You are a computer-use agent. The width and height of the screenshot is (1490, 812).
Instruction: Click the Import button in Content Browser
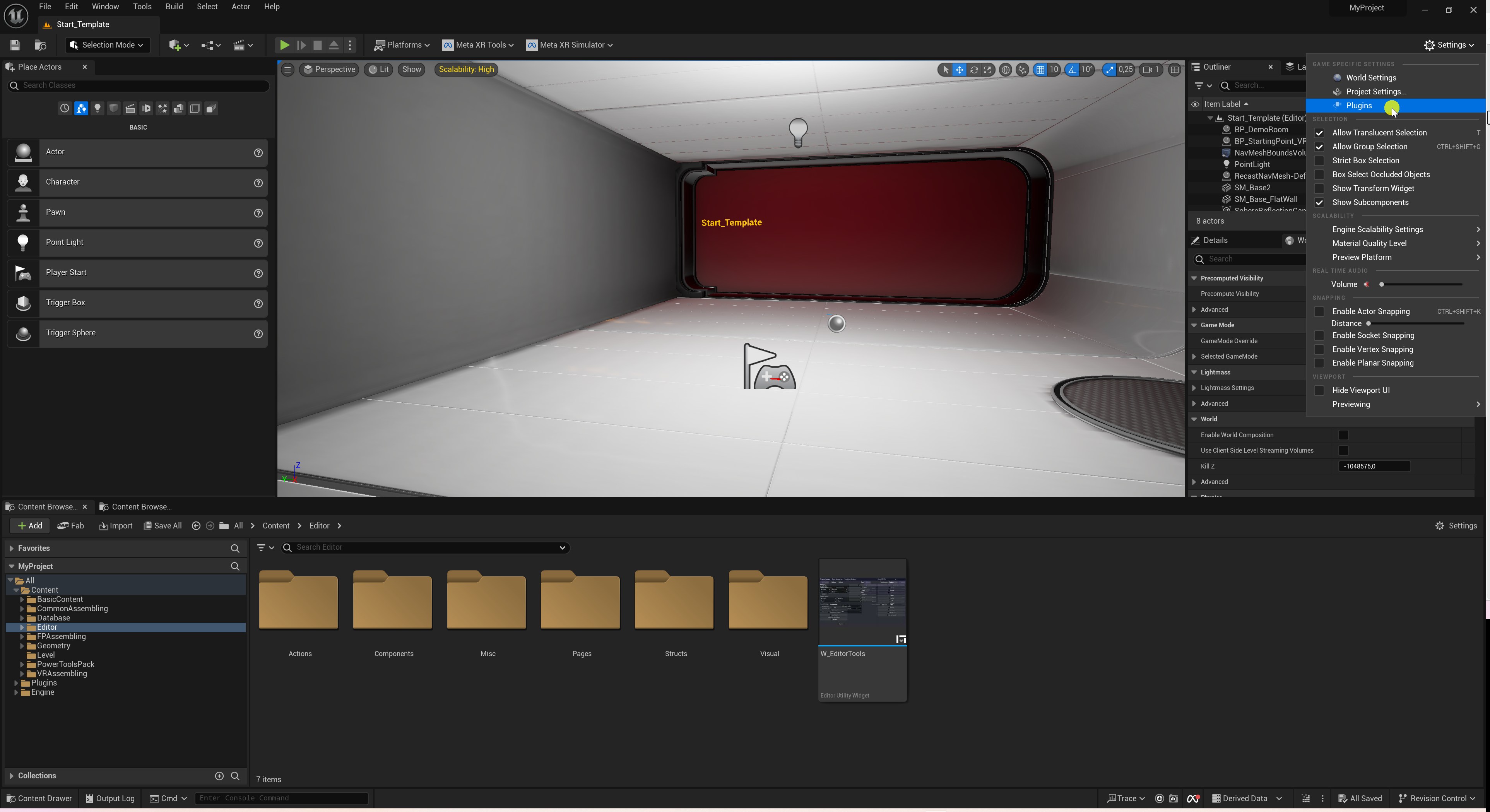click(116, 526)
